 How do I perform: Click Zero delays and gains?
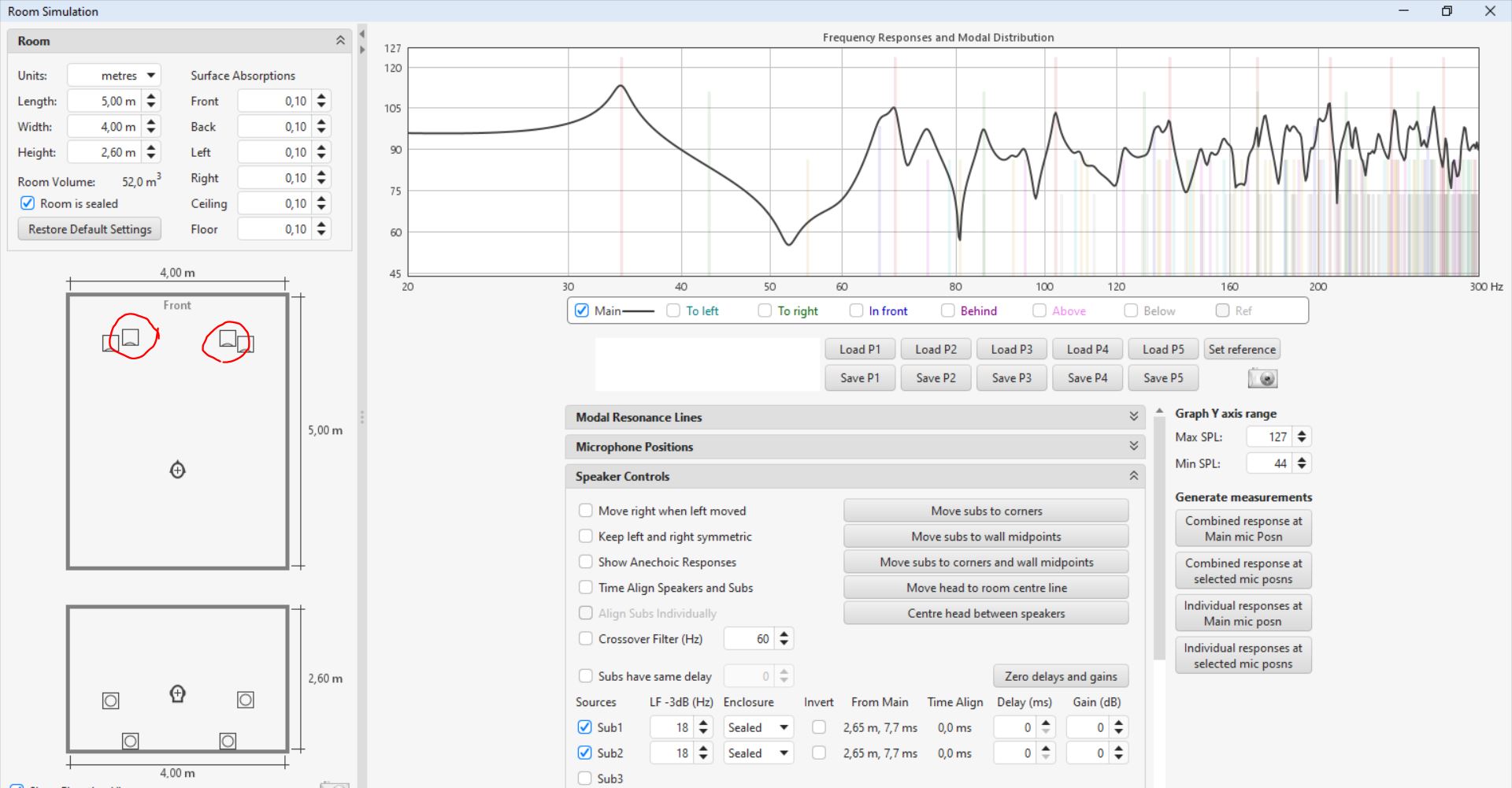coord(1061,676)
